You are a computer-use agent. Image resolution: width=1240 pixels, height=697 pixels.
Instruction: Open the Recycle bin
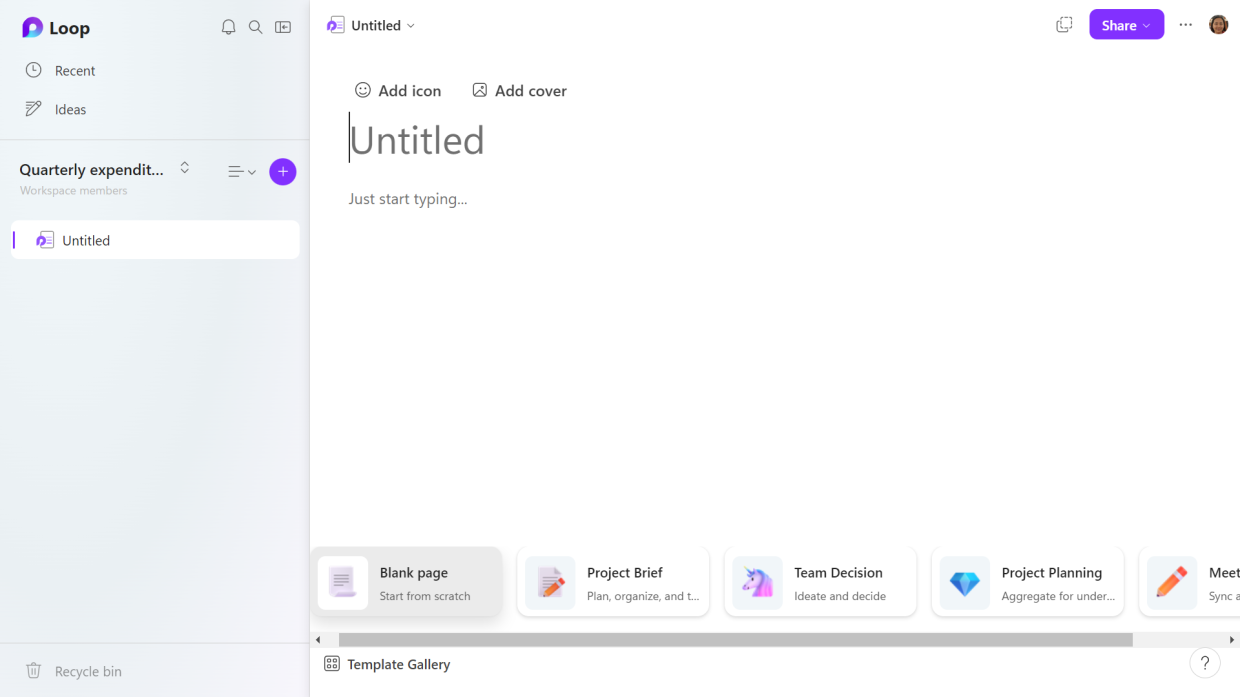click(x=73, y=670)
